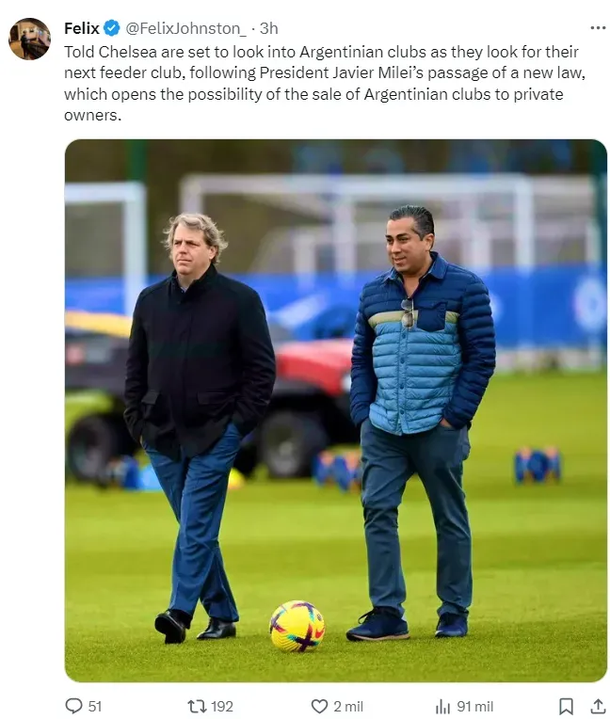This screenshot has height=719, width=610.
Task: Click the 51 replies count
Action: [95, 706]
